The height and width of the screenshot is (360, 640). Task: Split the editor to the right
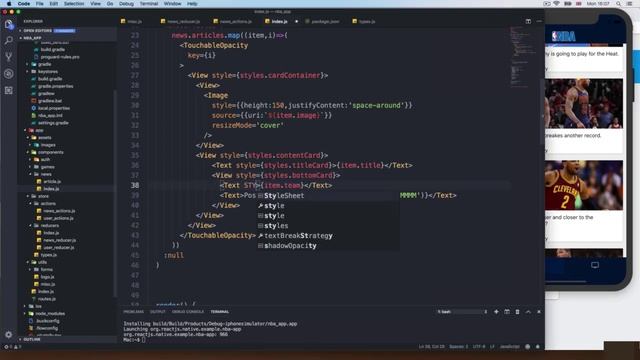tap(528, 21)
